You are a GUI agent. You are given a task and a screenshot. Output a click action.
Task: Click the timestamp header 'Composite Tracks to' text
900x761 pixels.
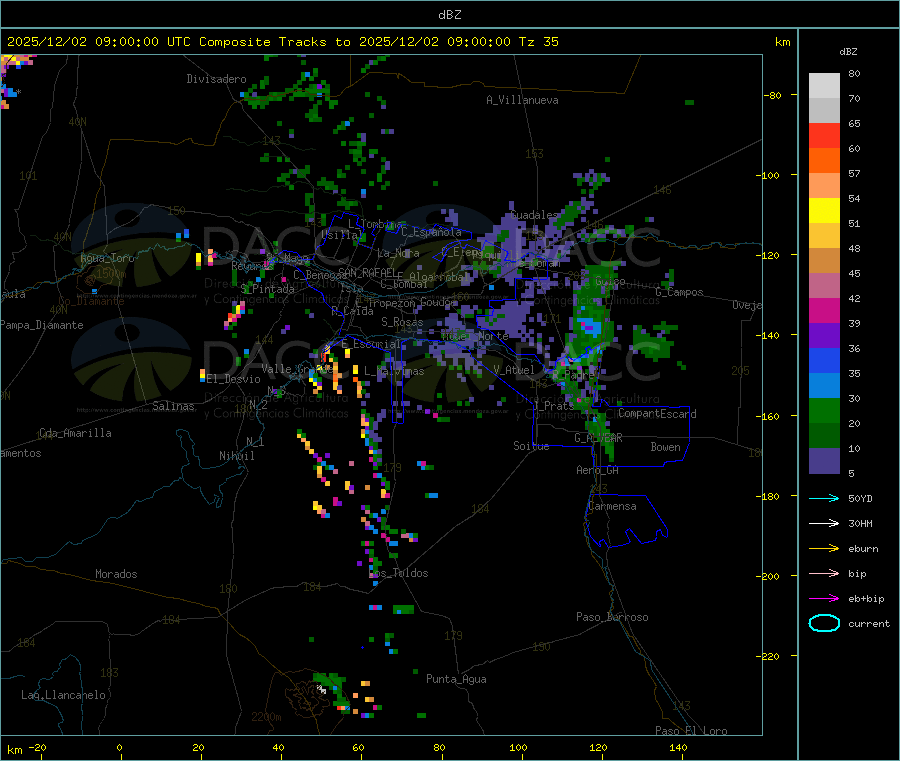[274, 42]
